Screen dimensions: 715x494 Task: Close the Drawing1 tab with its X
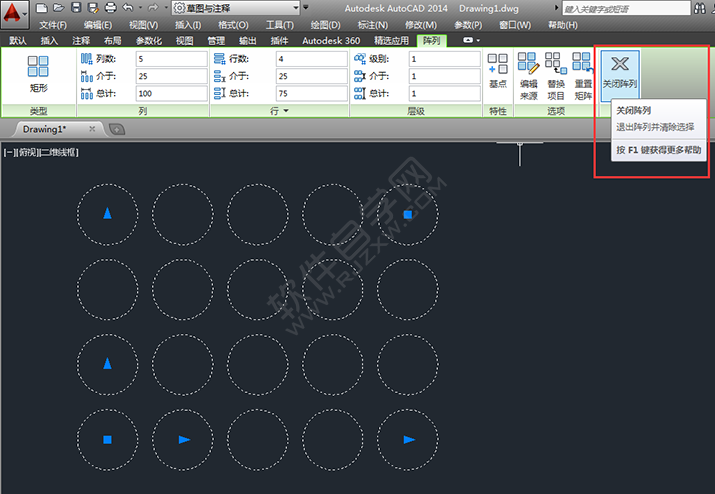click(92, 129)
